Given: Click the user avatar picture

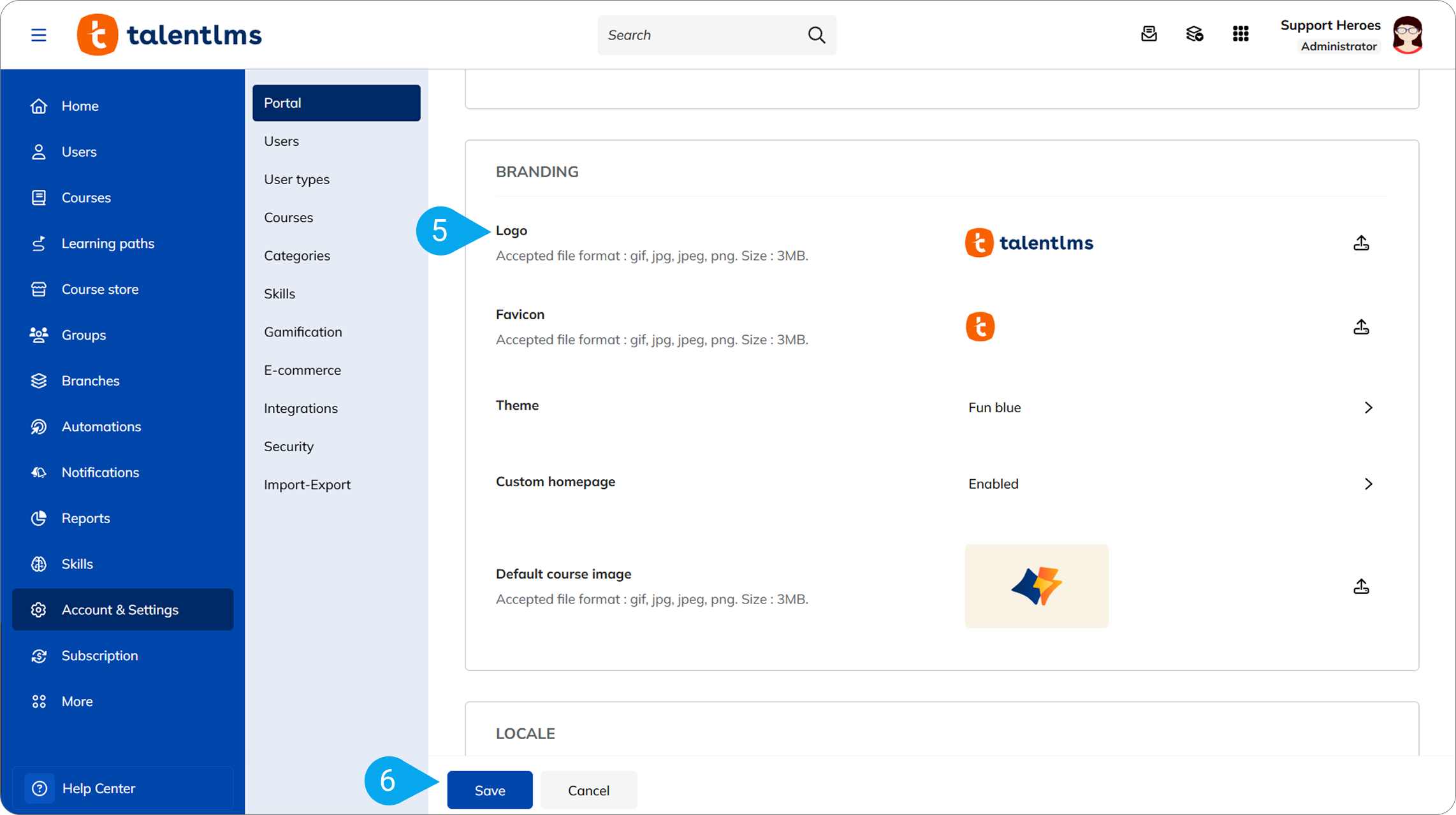Looking at the screenshot, I should [1408, 35].
